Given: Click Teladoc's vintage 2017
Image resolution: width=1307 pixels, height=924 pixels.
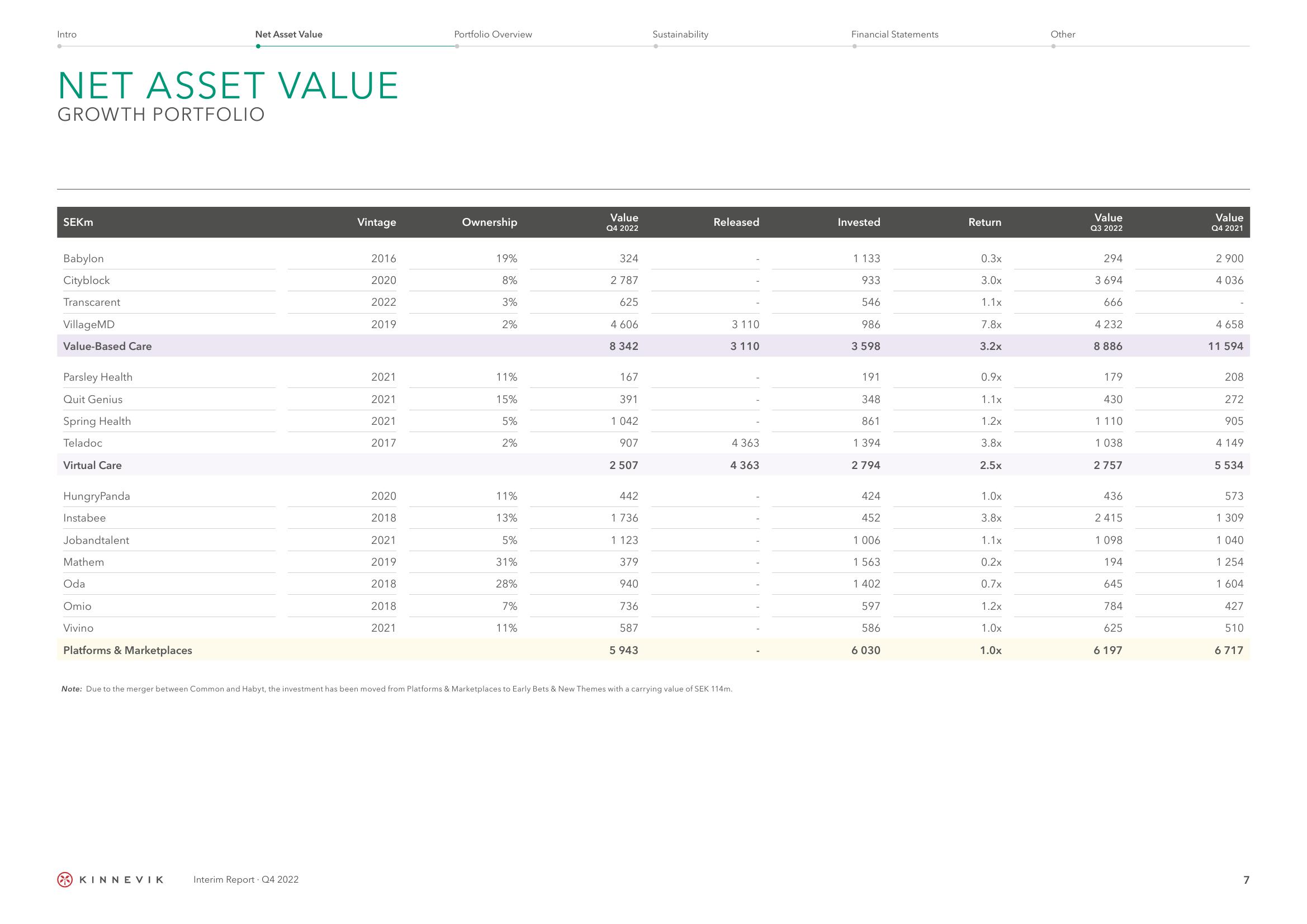Looking at the screenshot, I should click(383, 443).
